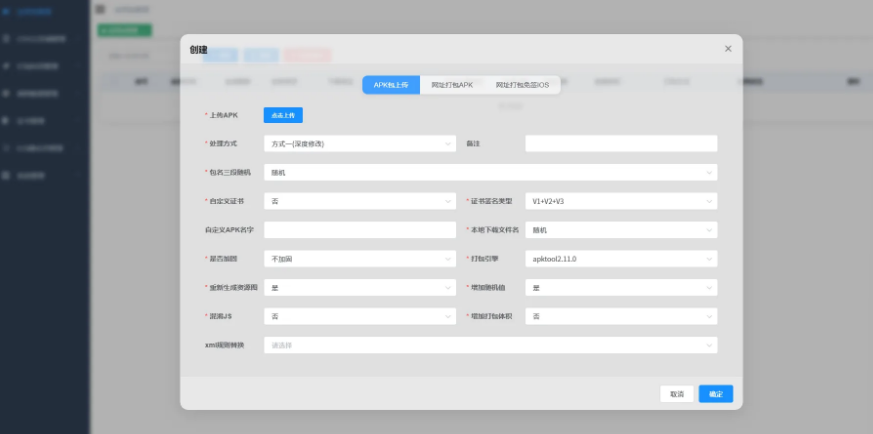Click the 取消 button
The height and width of the screenshot is (434, 873).
click(x=677, y=394)
